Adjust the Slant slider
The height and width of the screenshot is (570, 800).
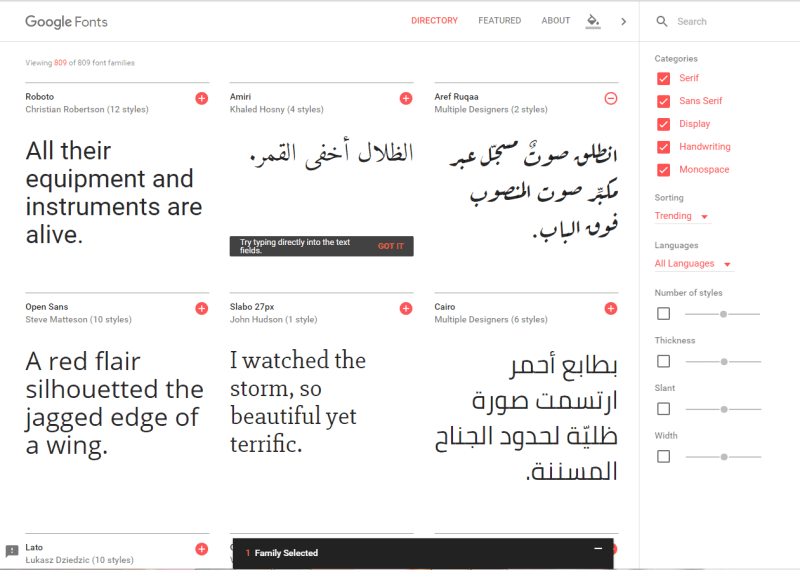point(723,409)
